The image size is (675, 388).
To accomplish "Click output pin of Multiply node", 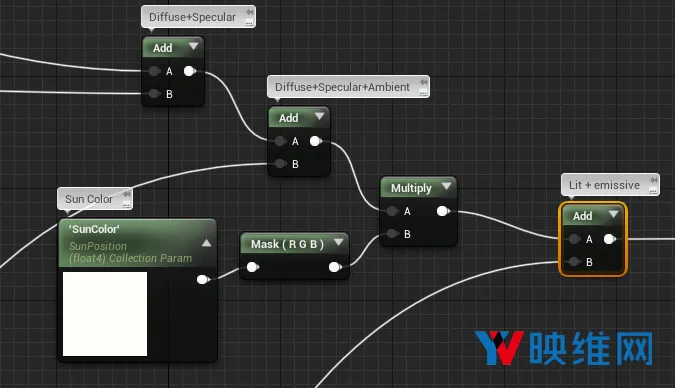I will pos(443,211).
